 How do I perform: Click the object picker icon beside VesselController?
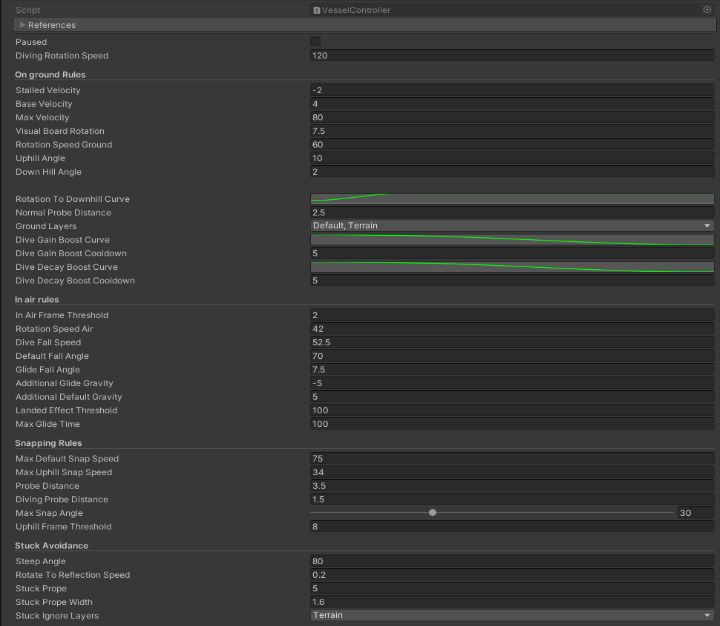coord(707,10)
